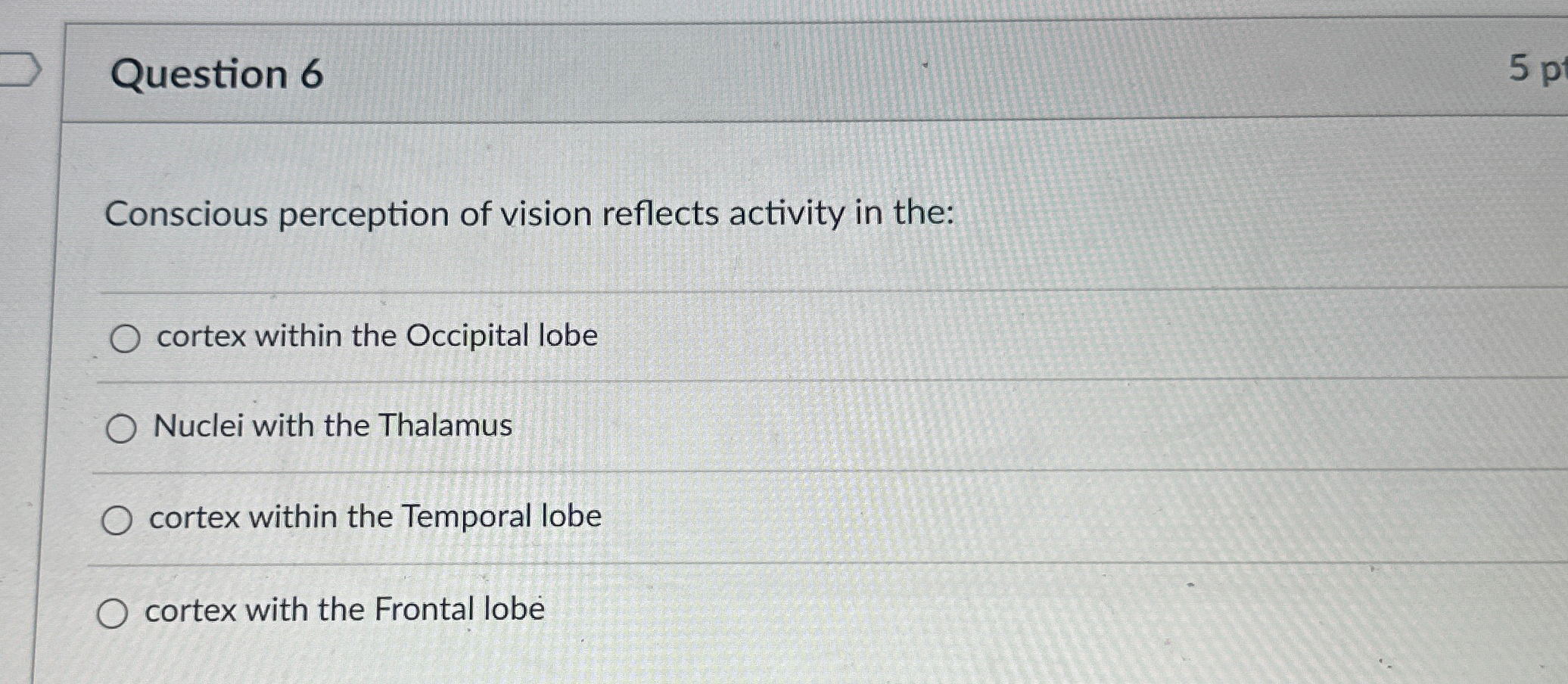
Task: Click the "5 pt" points label
Action: [1540, 67]
